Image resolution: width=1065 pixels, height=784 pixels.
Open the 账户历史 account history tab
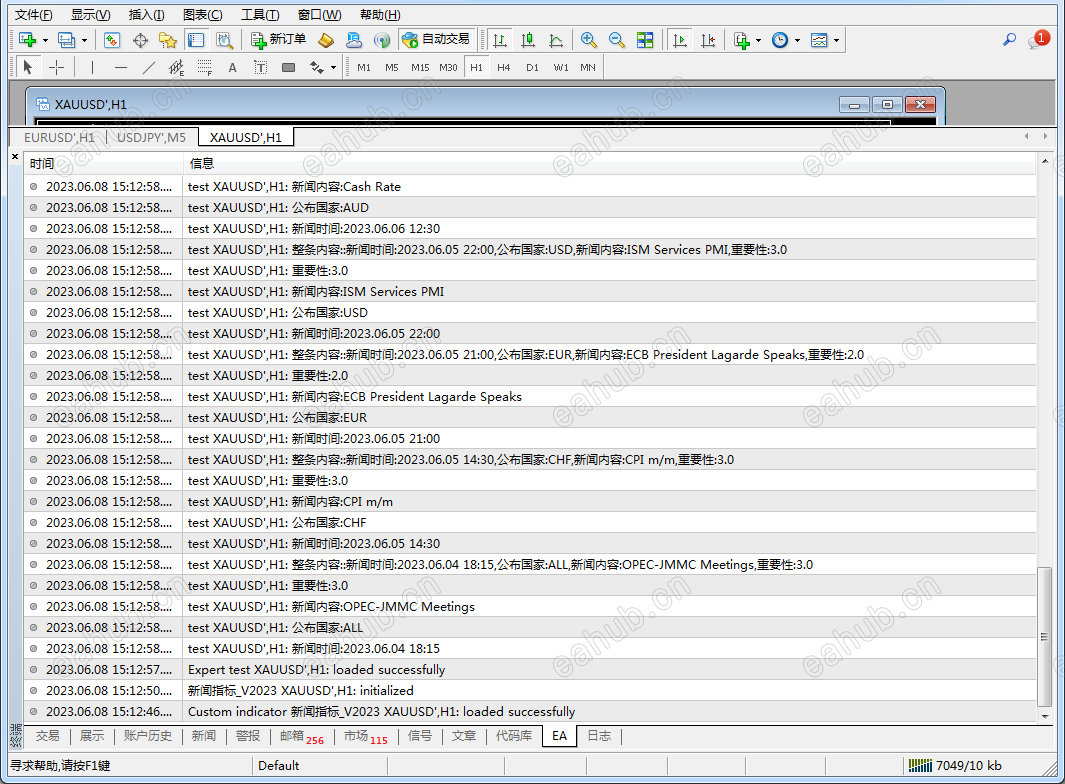(x=147, y=736)
